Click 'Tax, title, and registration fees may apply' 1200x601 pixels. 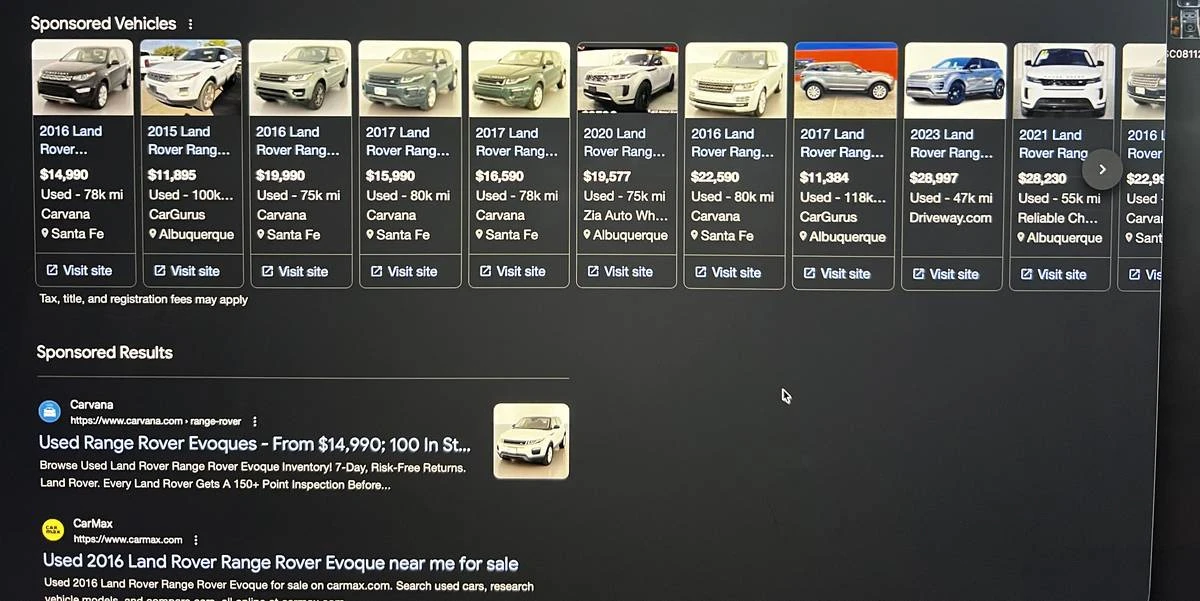pyautogui.click(x=144, y=299)
